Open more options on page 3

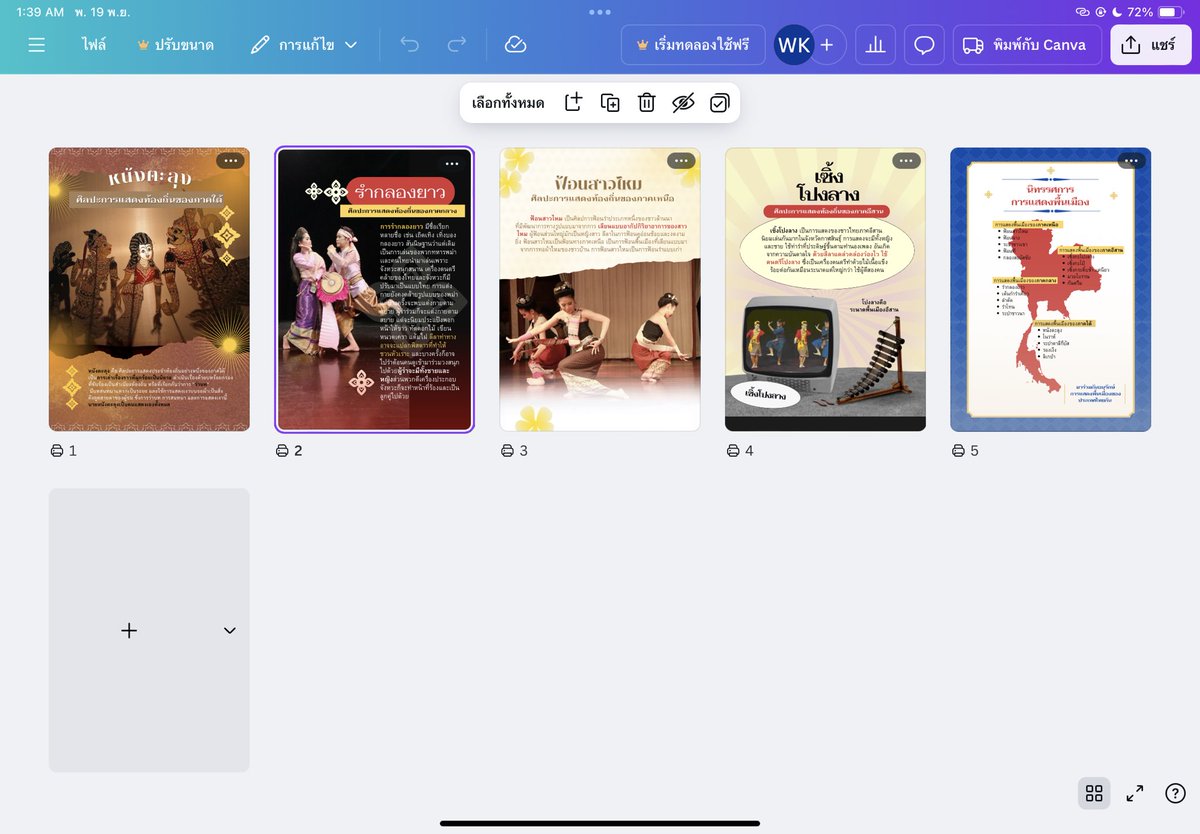(681, 161)
